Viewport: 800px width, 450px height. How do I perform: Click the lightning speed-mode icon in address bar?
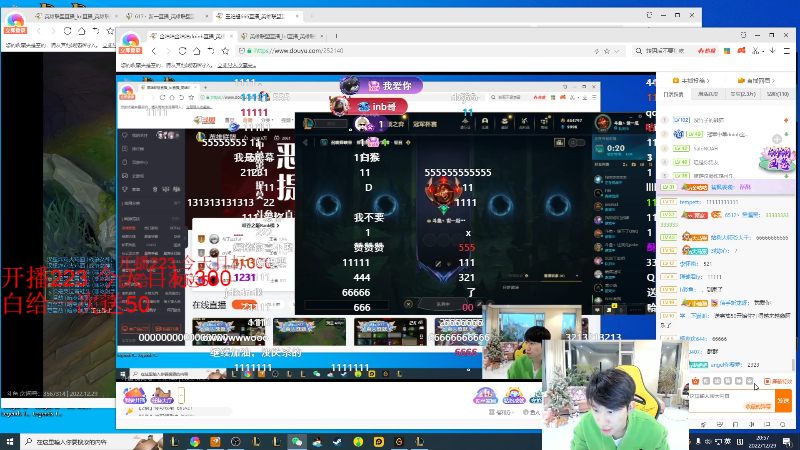pyautogui.click(x=596, y=51)
